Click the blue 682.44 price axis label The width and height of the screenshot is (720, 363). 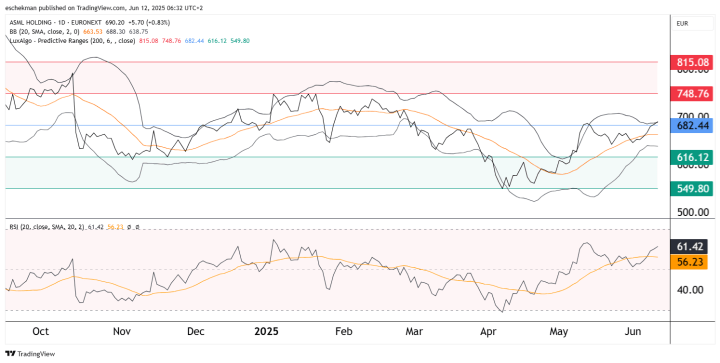click(x=692, y=125)
